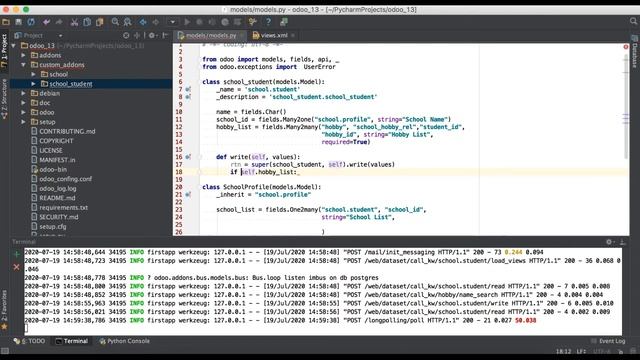Viewport: 640px width, 360px height.
Task: Expand the debian folder
Action: (24, 93)
